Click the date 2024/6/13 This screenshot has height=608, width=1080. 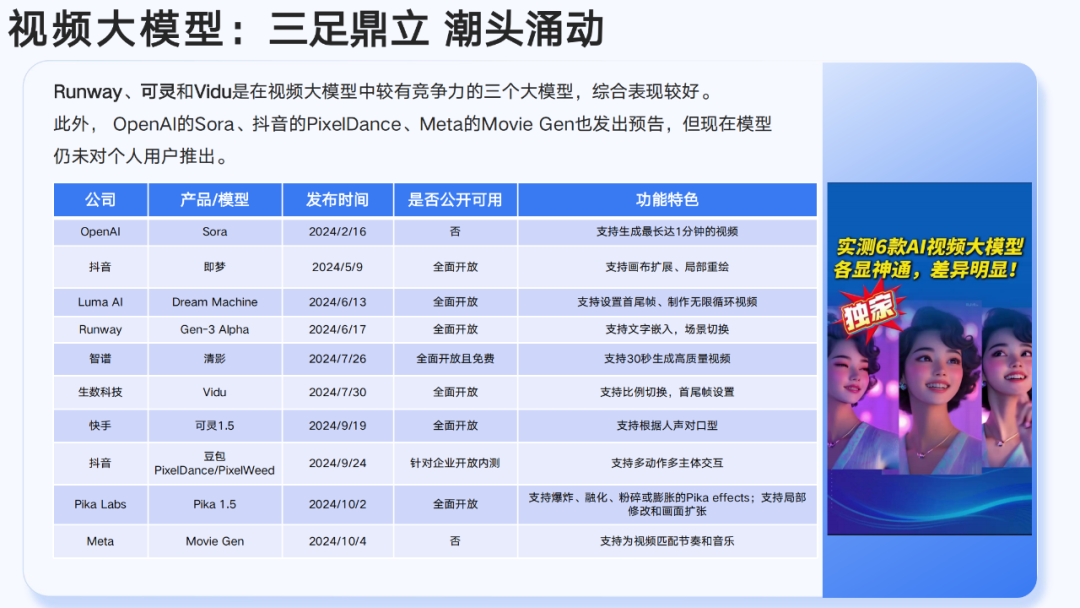coord(338,302)
